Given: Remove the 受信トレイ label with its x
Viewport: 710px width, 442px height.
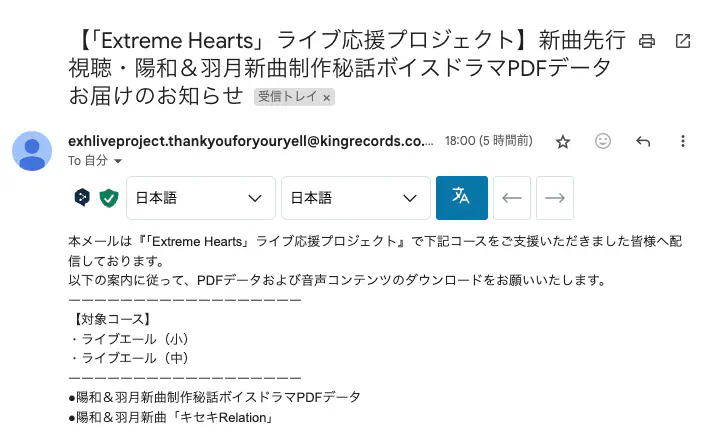Looking at the screenshot, I should pyautogui.click(x=326, y=98).
